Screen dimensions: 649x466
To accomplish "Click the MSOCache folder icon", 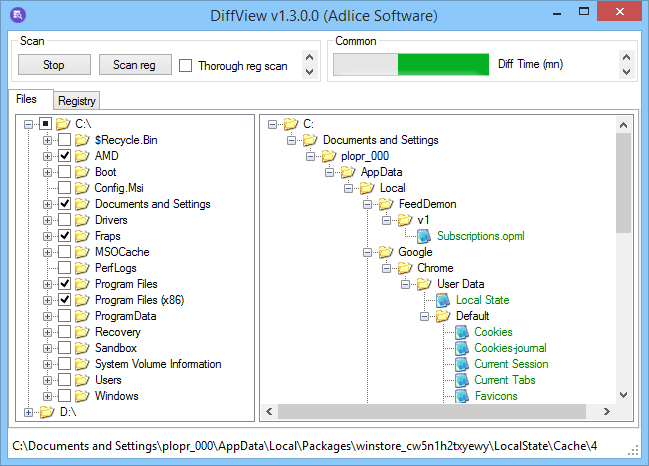I will tap(82, 252).
